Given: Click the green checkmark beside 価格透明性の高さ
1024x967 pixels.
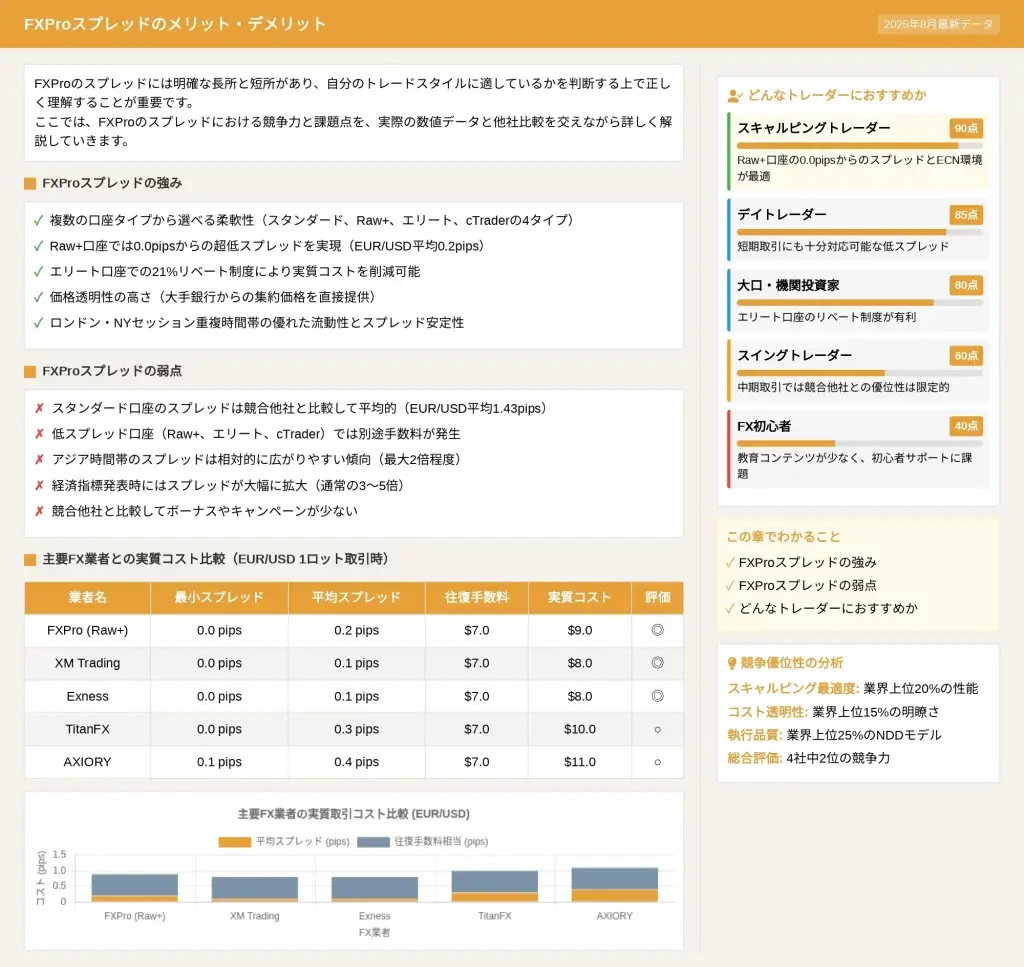Looking at the screenshot, I should tap(38, 297).
